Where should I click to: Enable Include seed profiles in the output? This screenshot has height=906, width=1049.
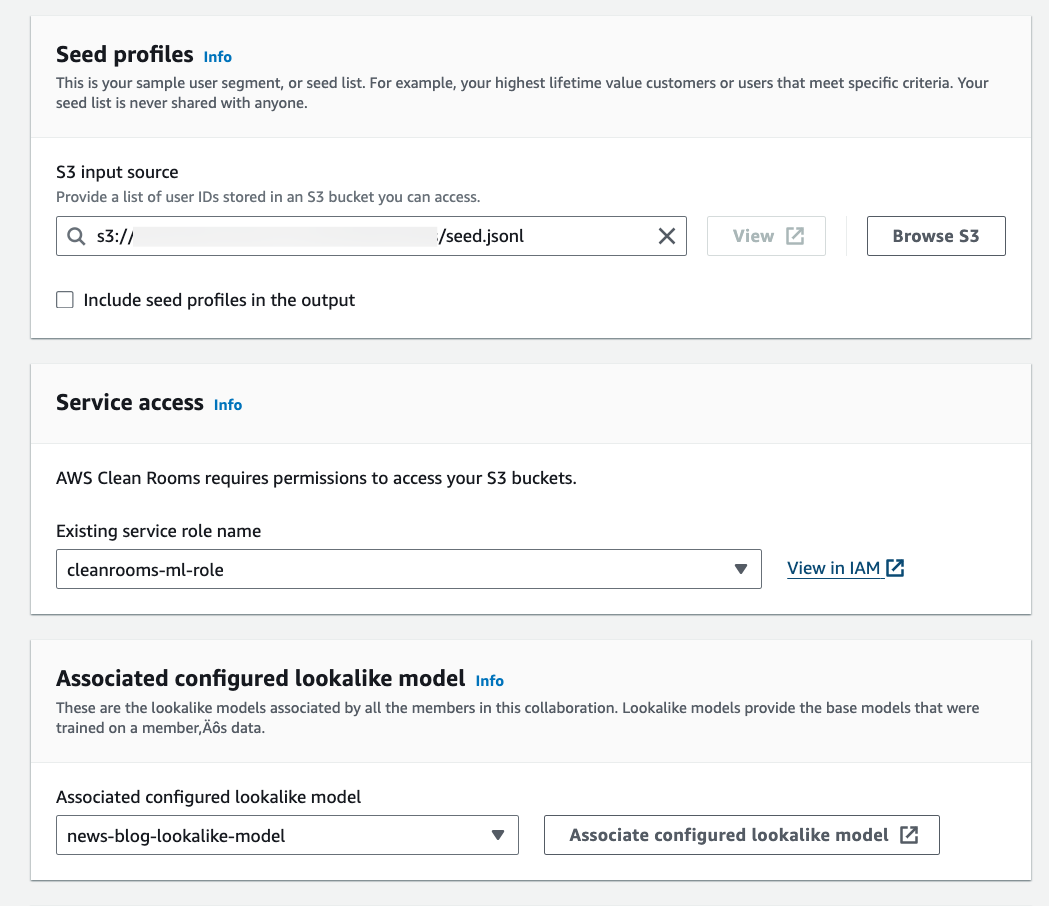coord(65,300)
